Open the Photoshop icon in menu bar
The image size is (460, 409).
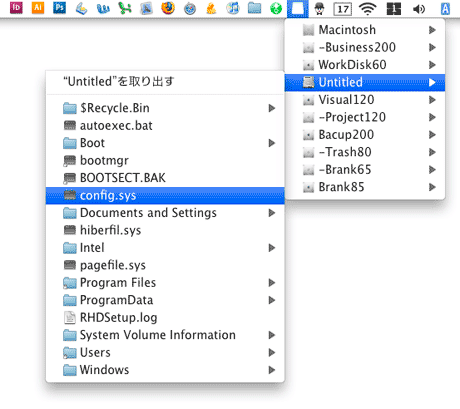click(x=59, y=8)
